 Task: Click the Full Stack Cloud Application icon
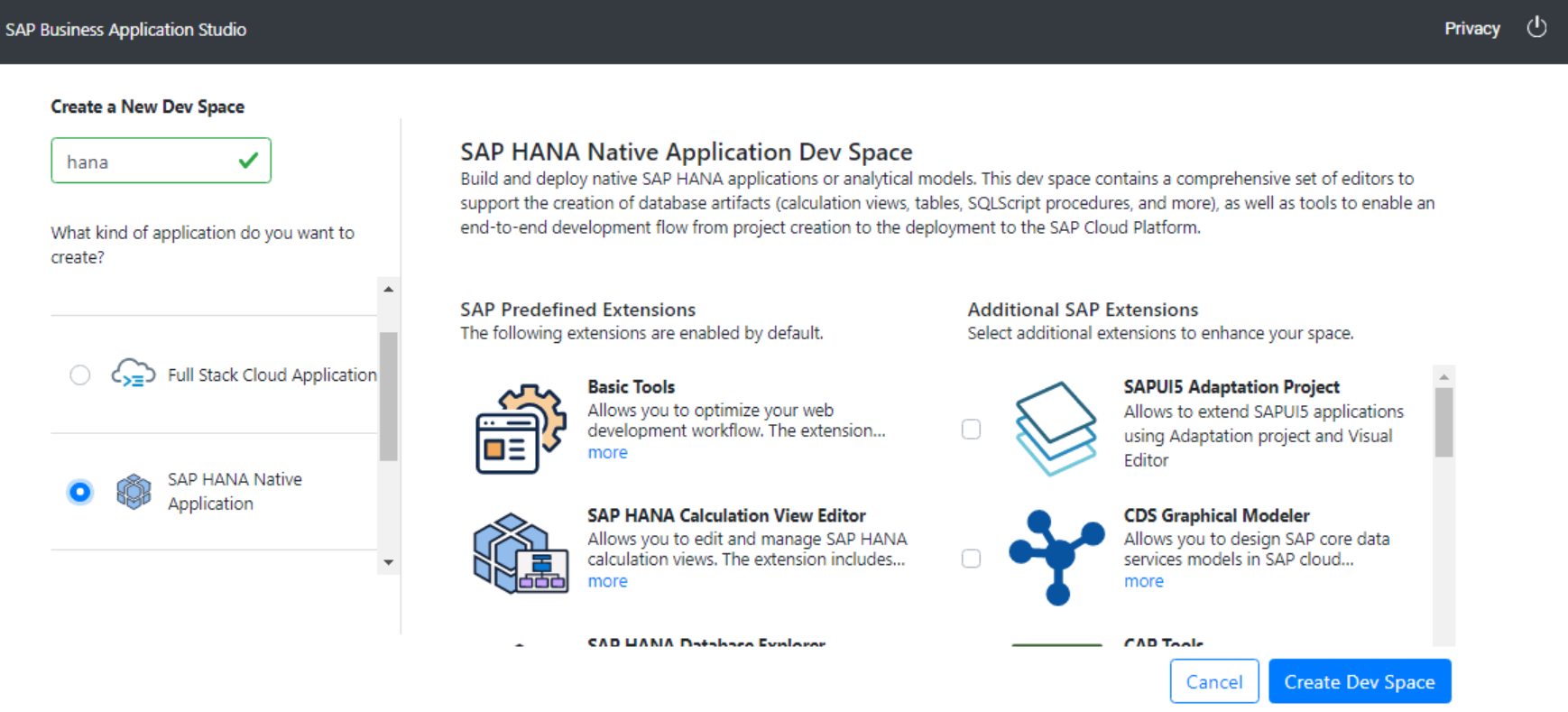(x=133, y=374)
